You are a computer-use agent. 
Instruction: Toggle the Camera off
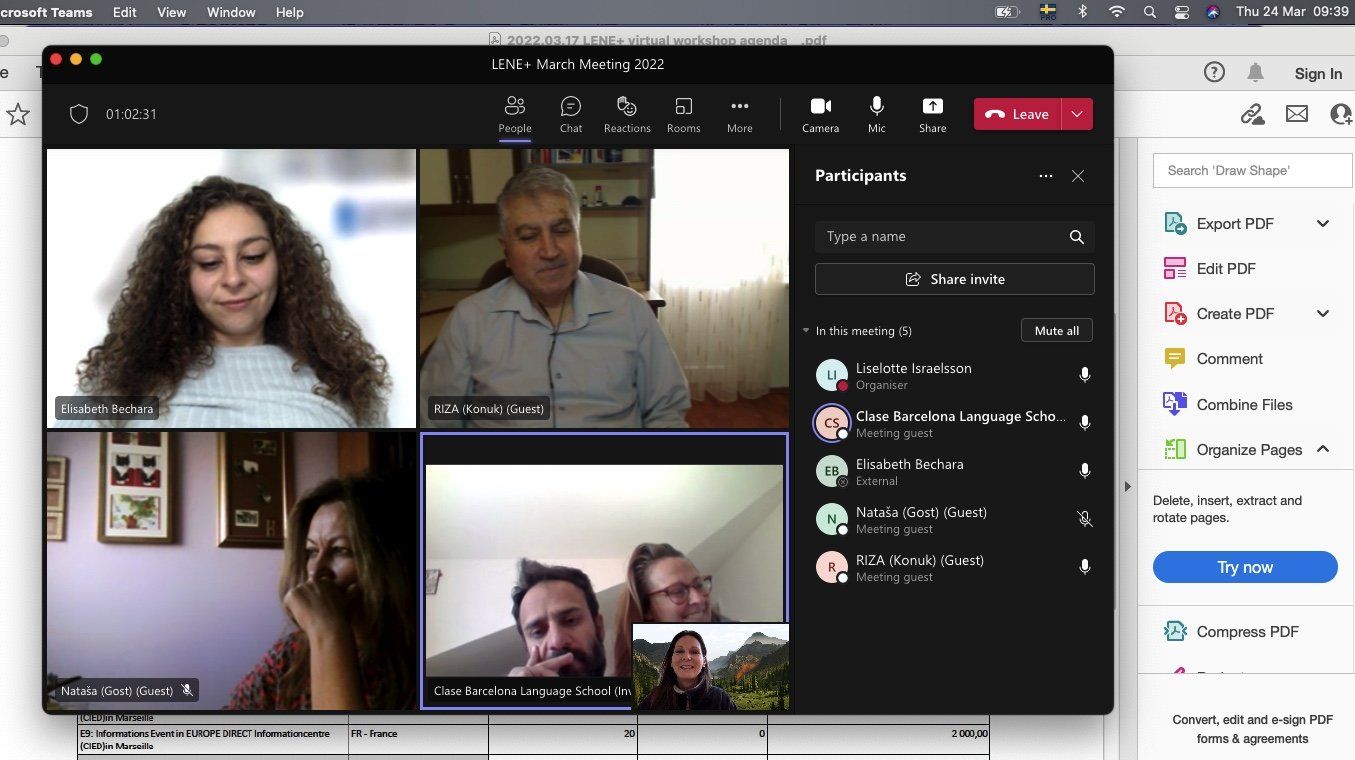(820, 114)
